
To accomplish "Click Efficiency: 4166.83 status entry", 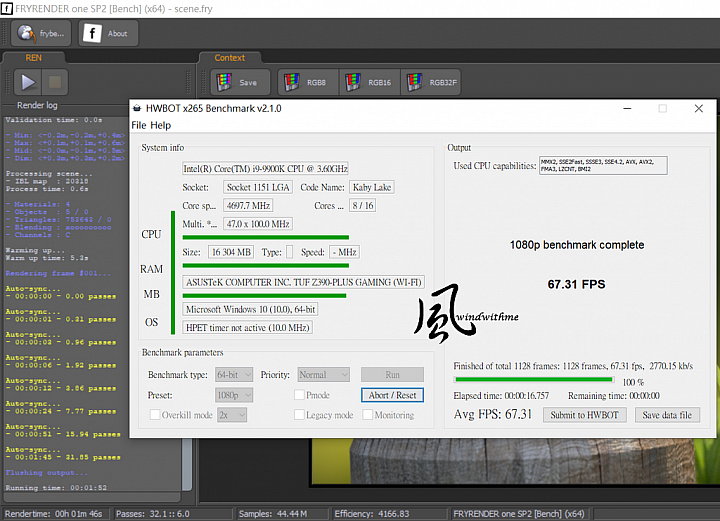I will click(x=371, y=514).
